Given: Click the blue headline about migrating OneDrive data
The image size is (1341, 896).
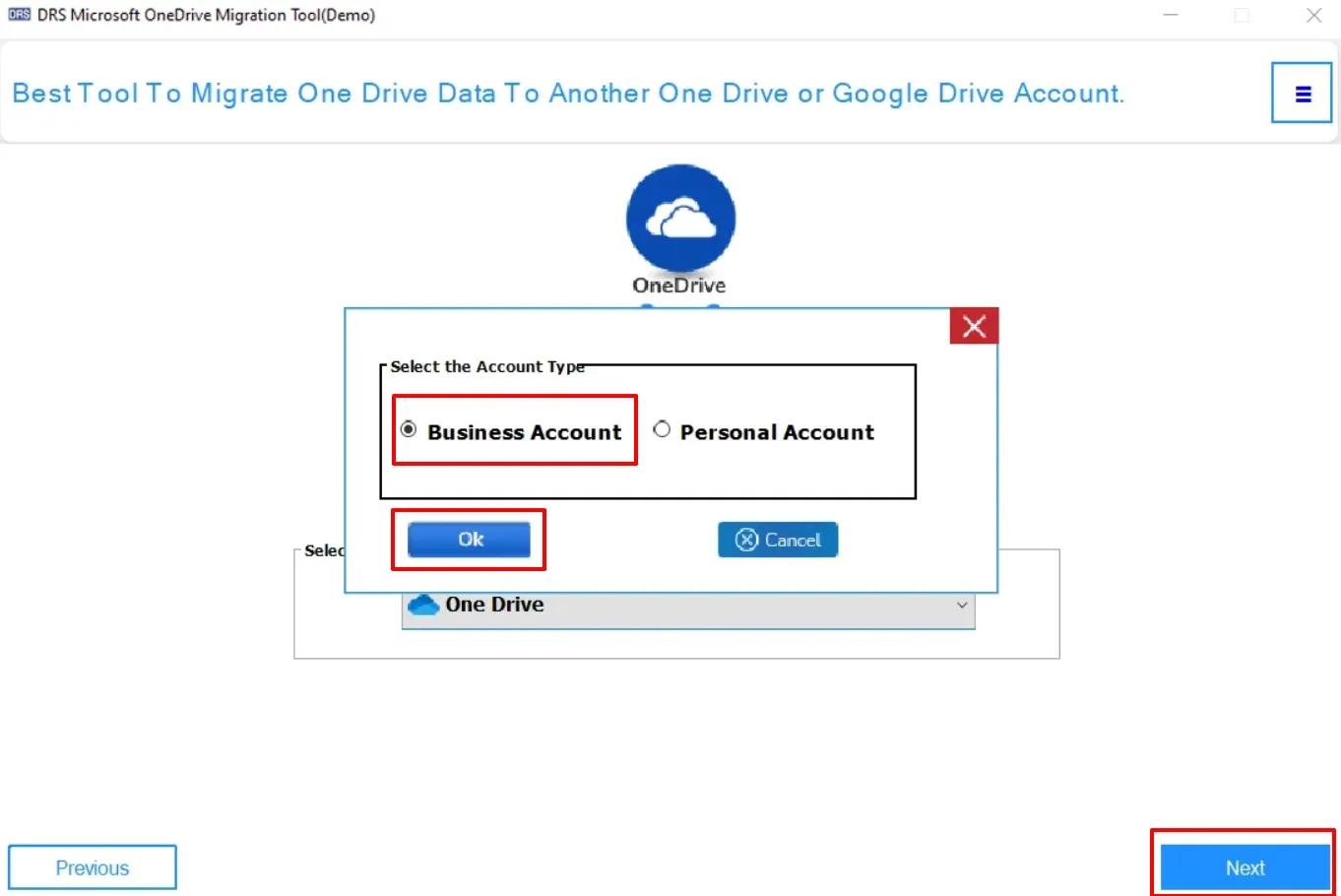Looking at the screenshot, I should [567, 94].
